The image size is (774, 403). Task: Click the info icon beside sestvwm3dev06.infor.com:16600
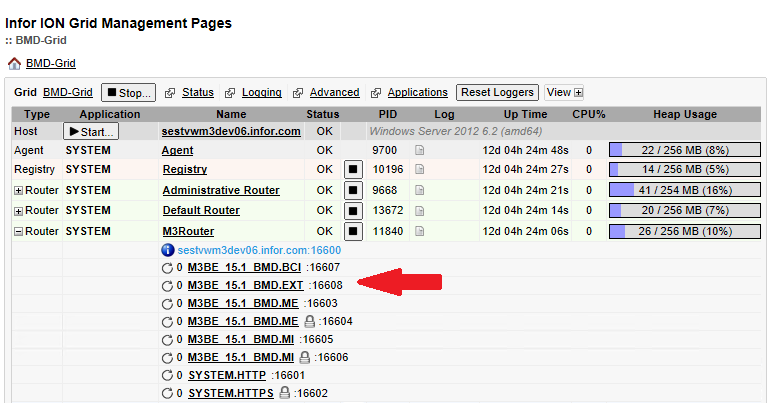click(168, 250)
